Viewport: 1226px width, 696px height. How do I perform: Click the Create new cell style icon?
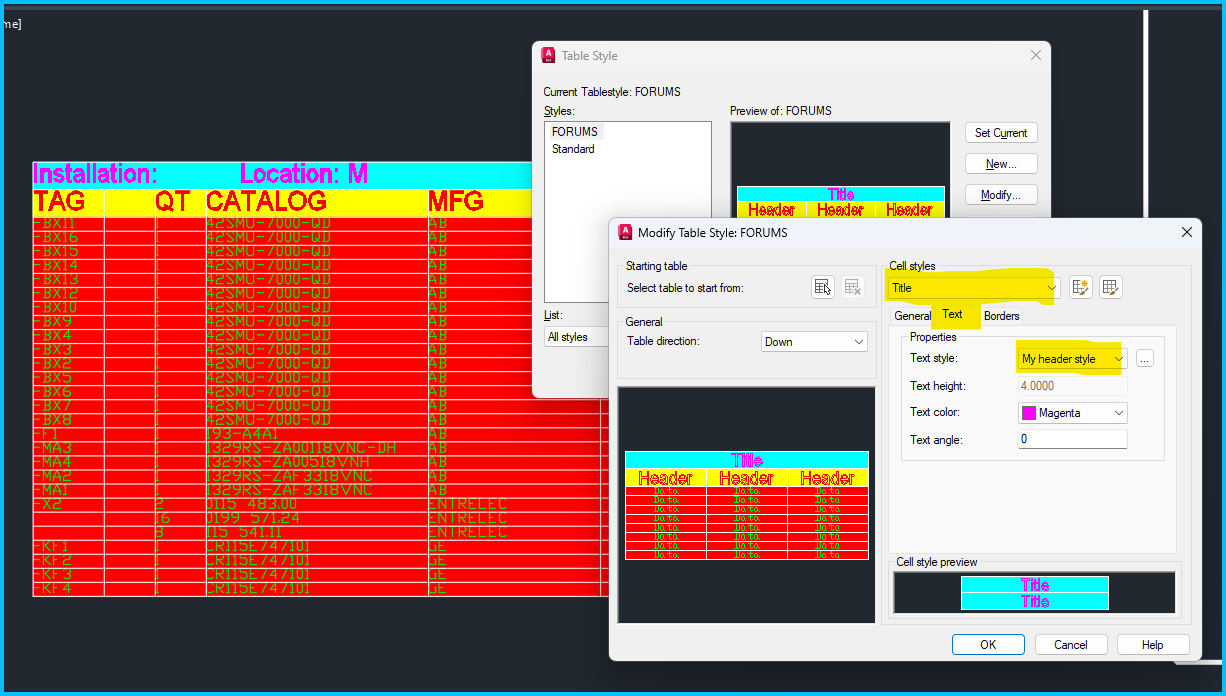pyautogui.click(x=1081, y=287)
